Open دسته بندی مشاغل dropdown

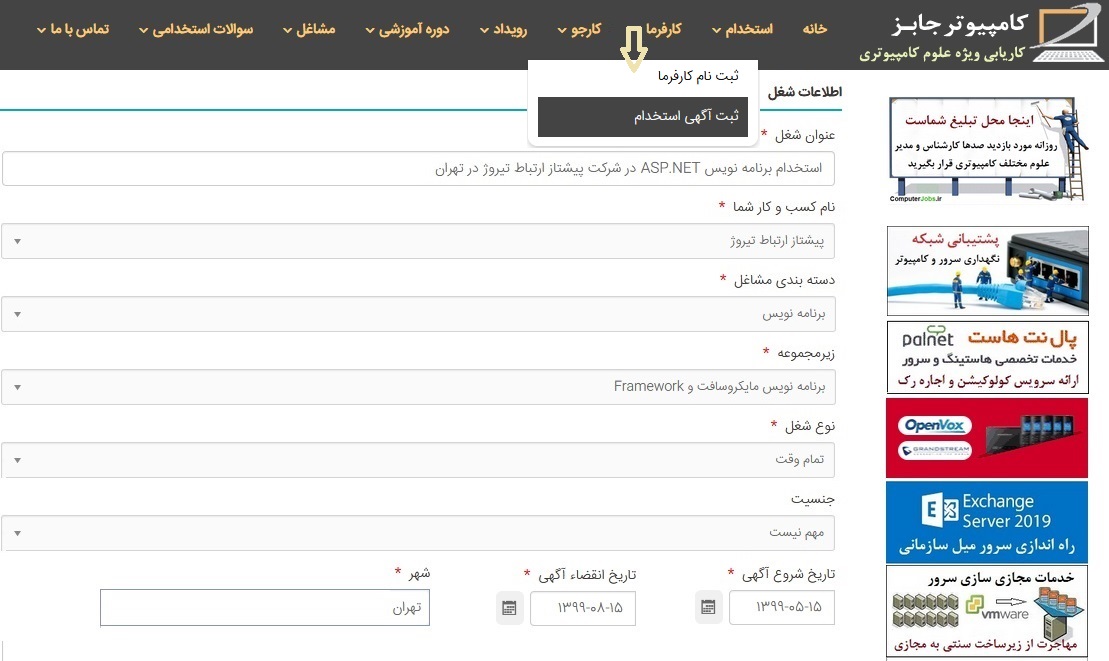(418, 314)
